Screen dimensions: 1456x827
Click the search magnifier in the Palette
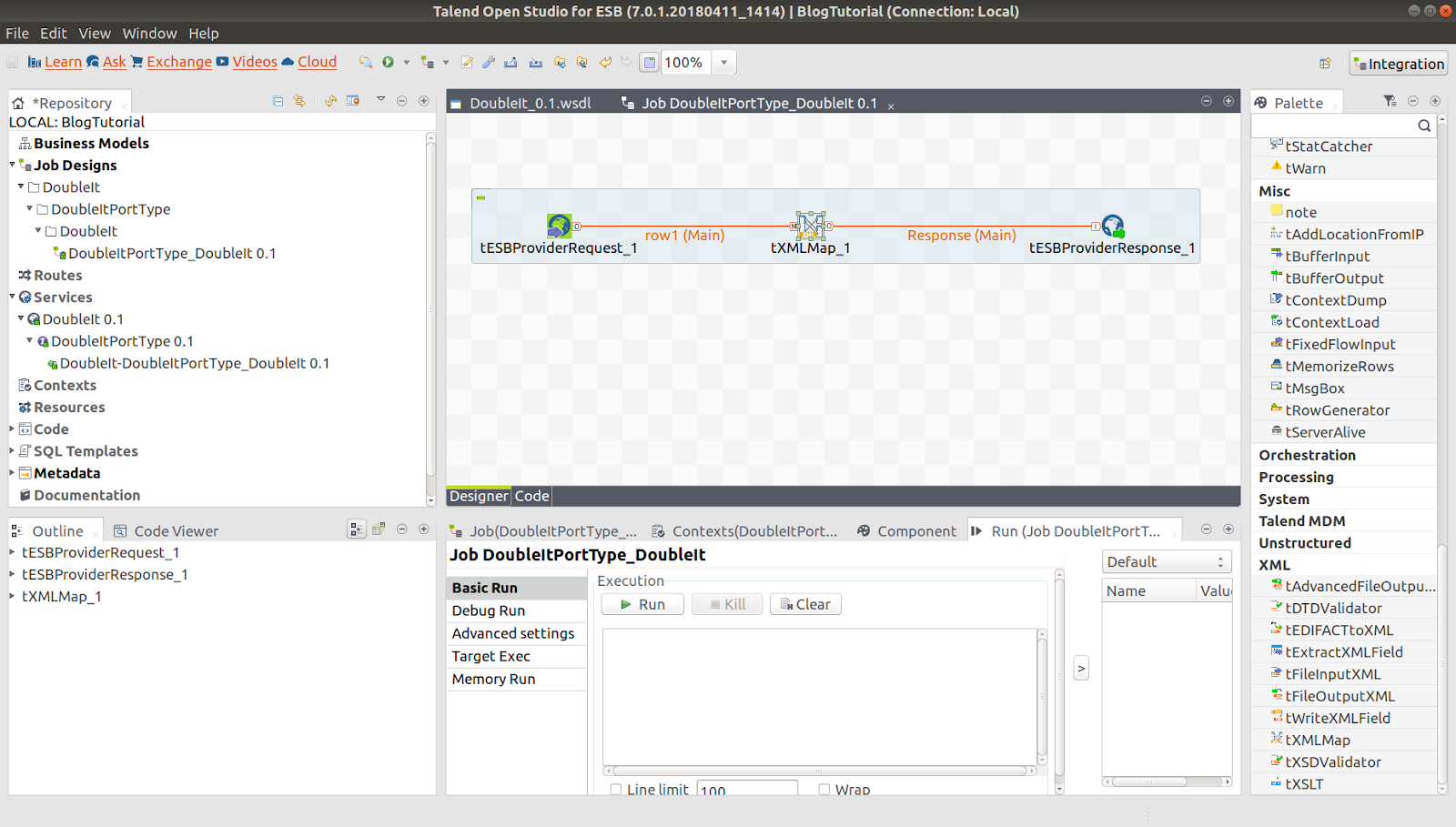(1423, 125)
